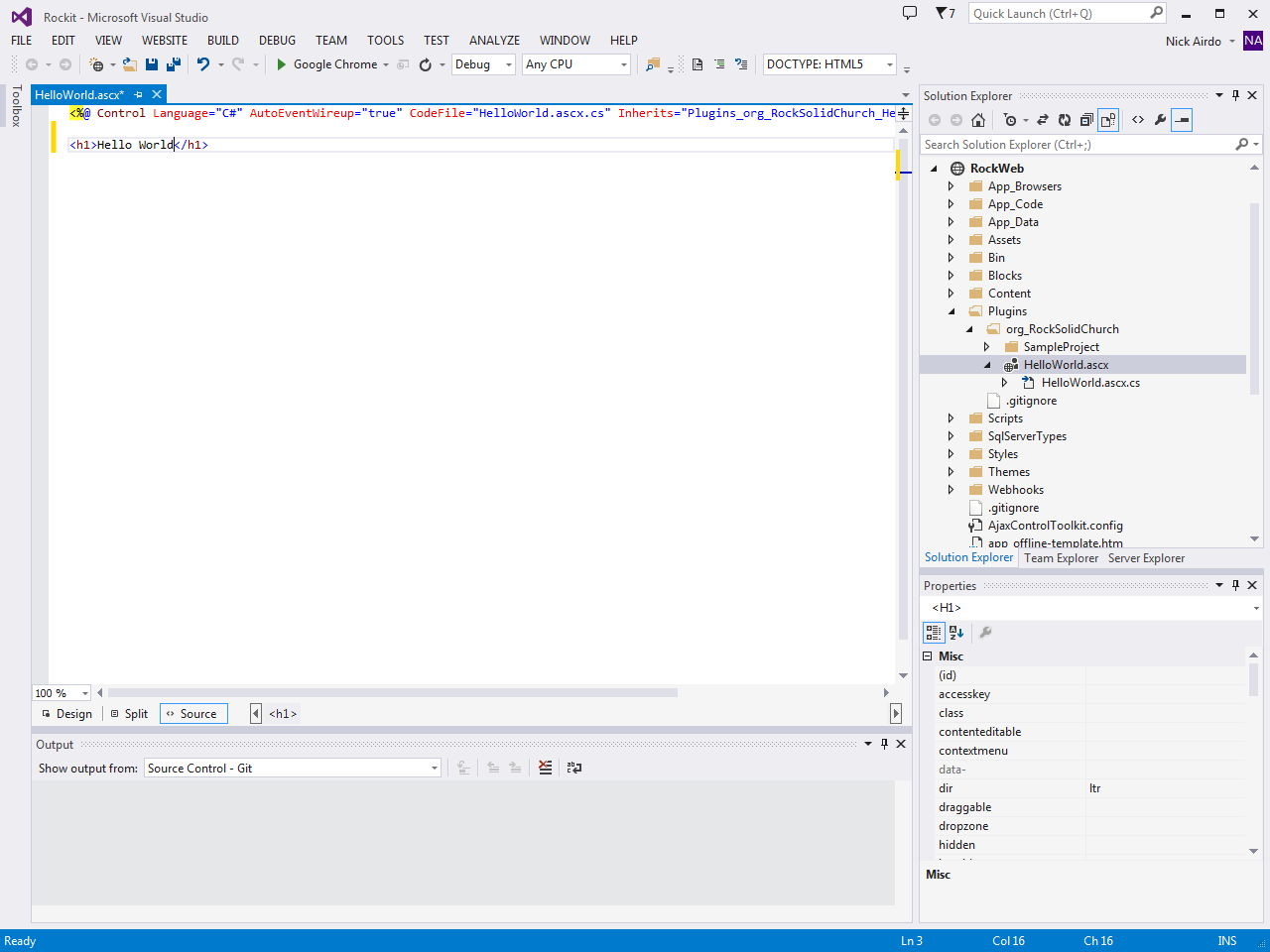Click Clear All output icon
The image size is (1270, 952).
point(546,768)
